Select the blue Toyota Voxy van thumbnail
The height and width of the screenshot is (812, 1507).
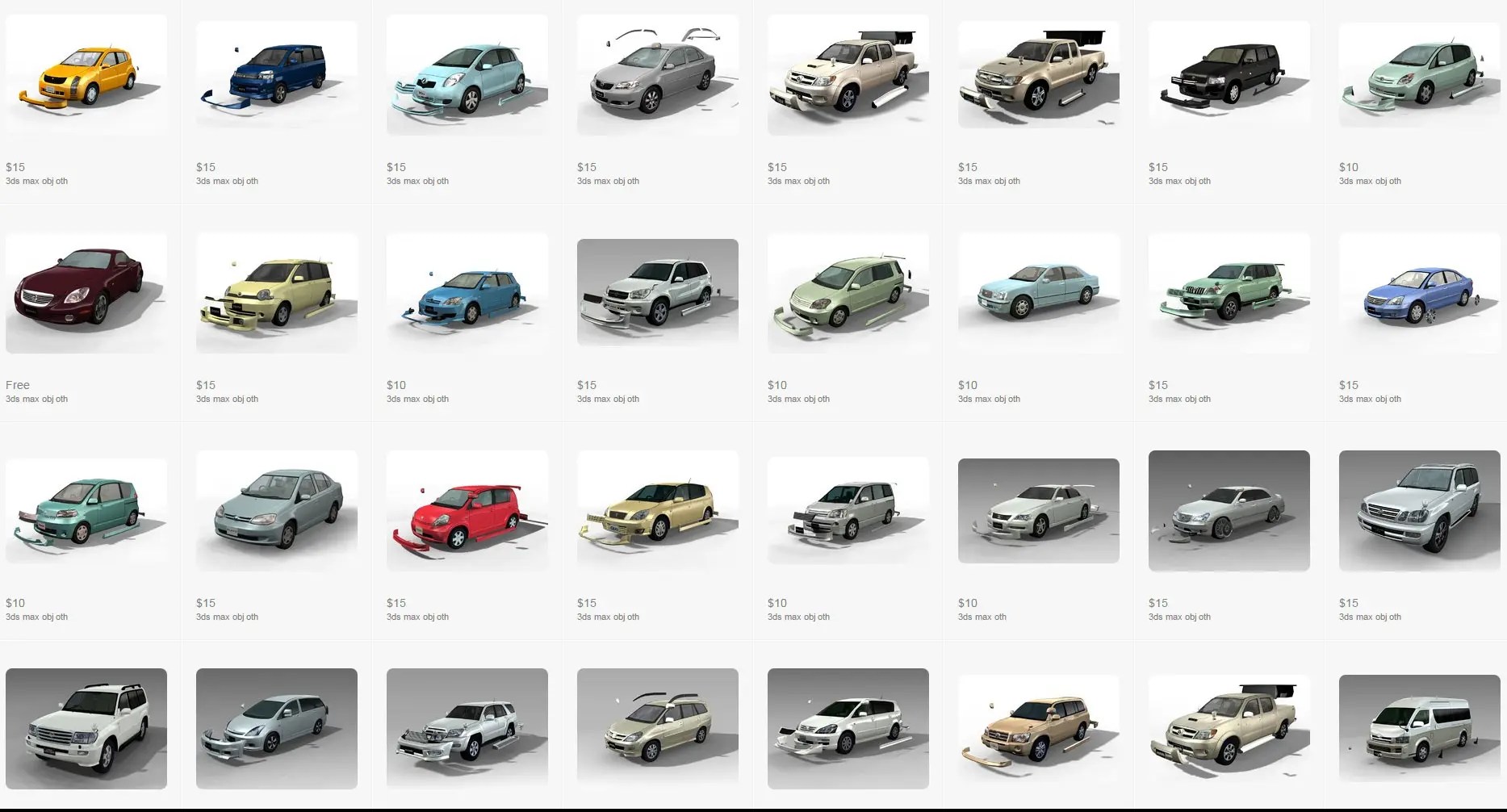tap(276, 73)
